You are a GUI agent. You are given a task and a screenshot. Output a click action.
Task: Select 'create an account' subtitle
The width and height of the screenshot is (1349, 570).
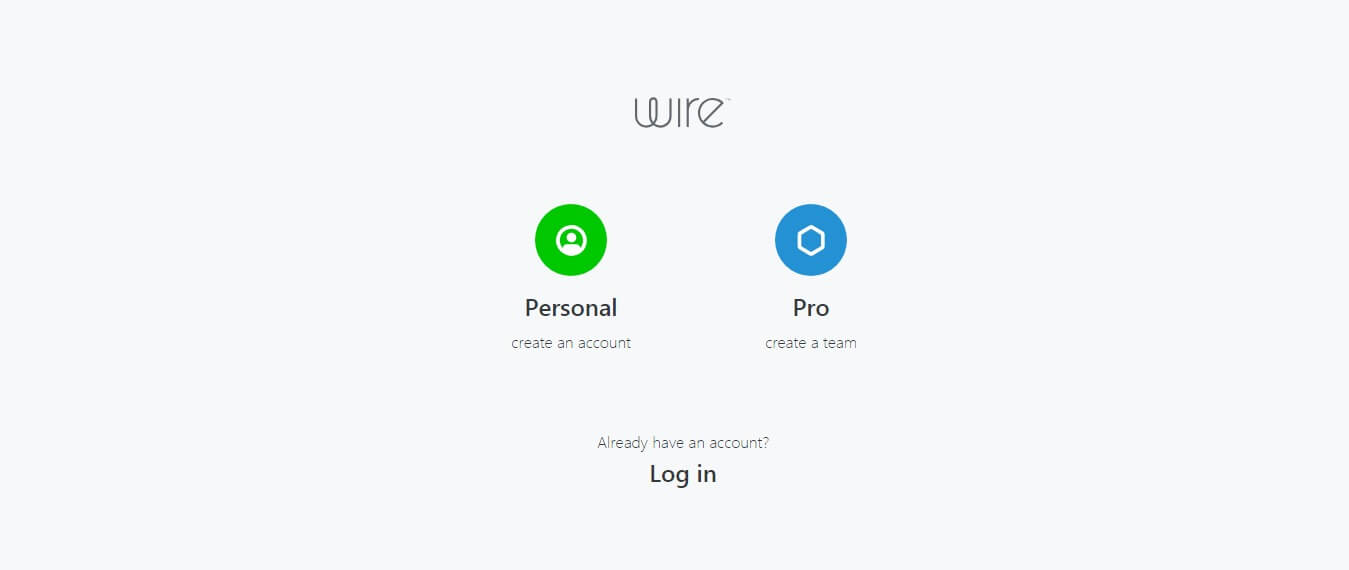(571, 343)
